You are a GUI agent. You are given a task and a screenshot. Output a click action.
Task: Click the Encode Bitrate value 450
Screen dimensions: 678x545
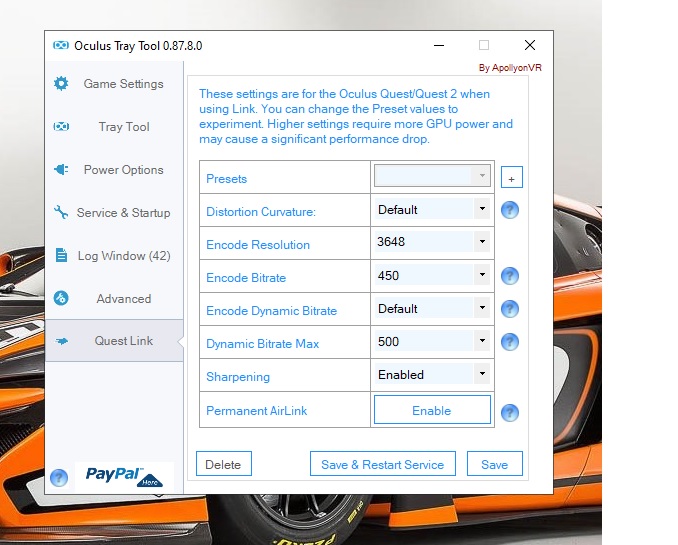pos(388,276)
